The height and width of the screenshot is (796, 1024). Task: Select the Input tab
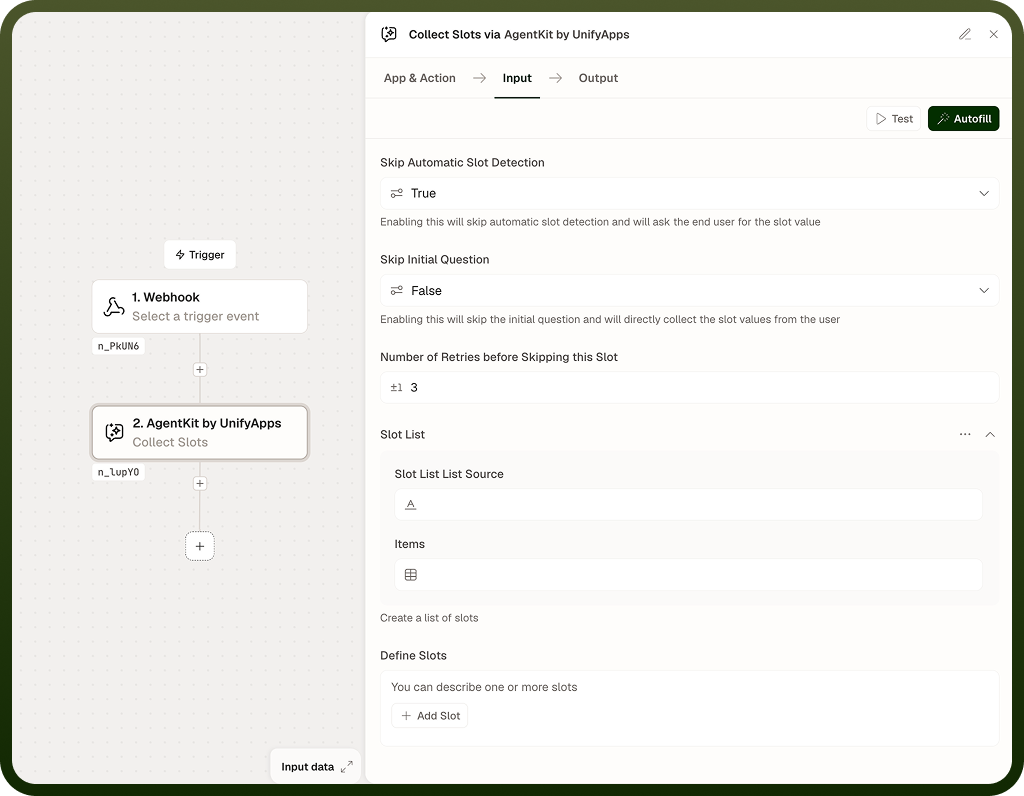click(x=517, y=78)
